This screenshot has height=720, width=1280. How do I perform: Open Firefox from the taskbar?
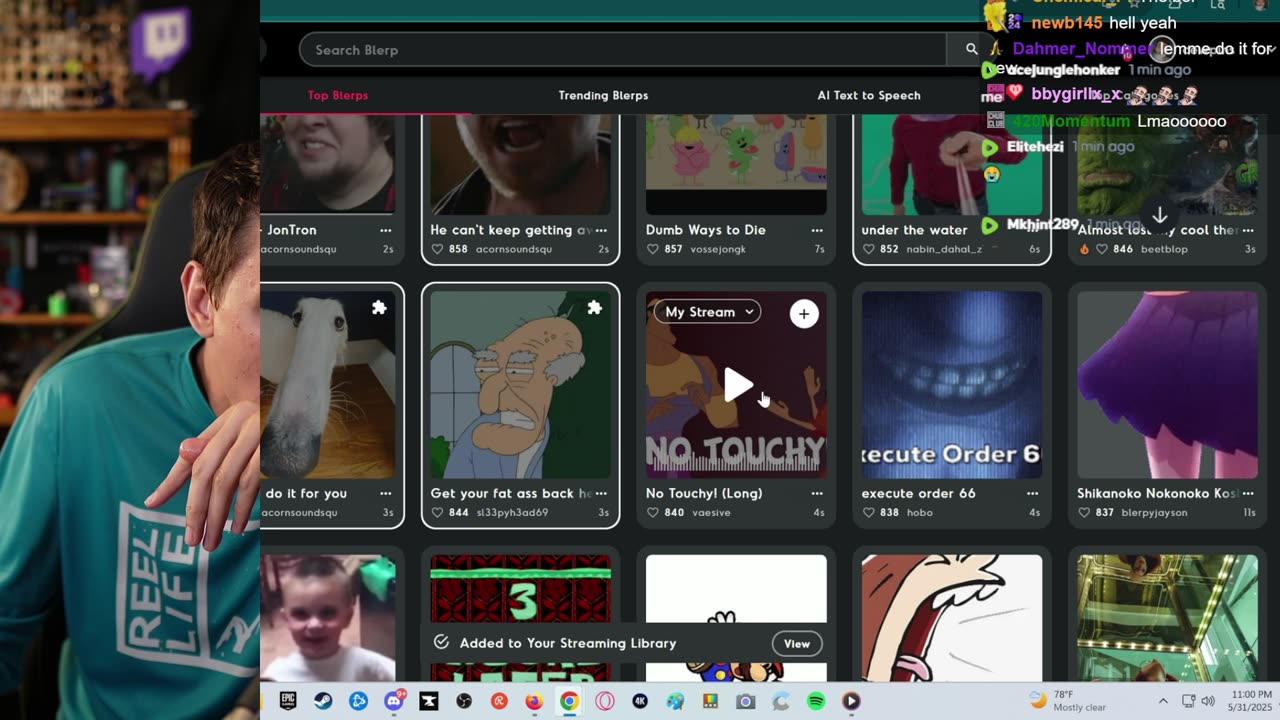click(534, 701)
